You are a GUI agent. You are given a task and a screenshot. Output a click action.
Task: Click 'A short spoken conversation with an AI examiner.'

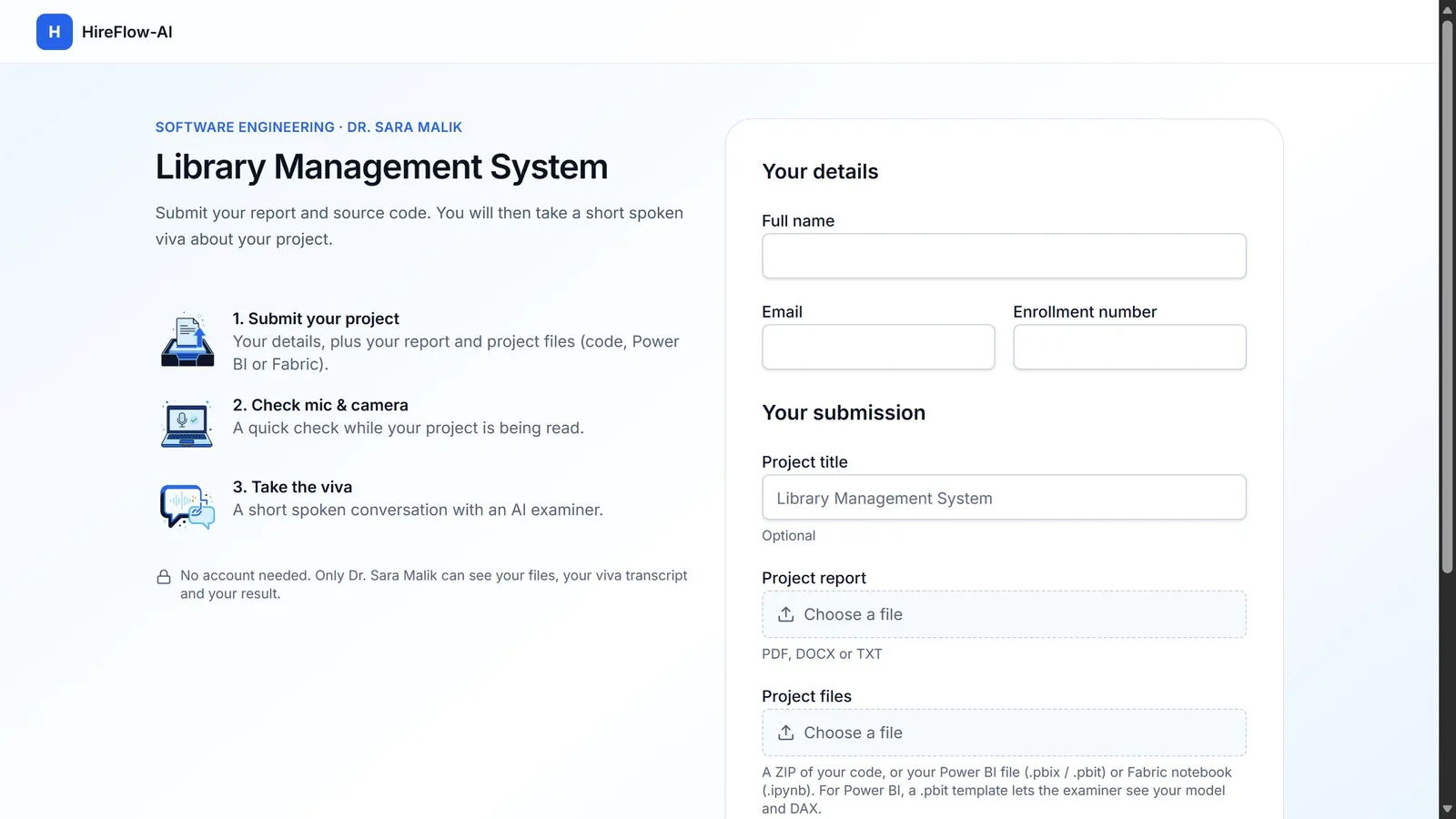418,511
